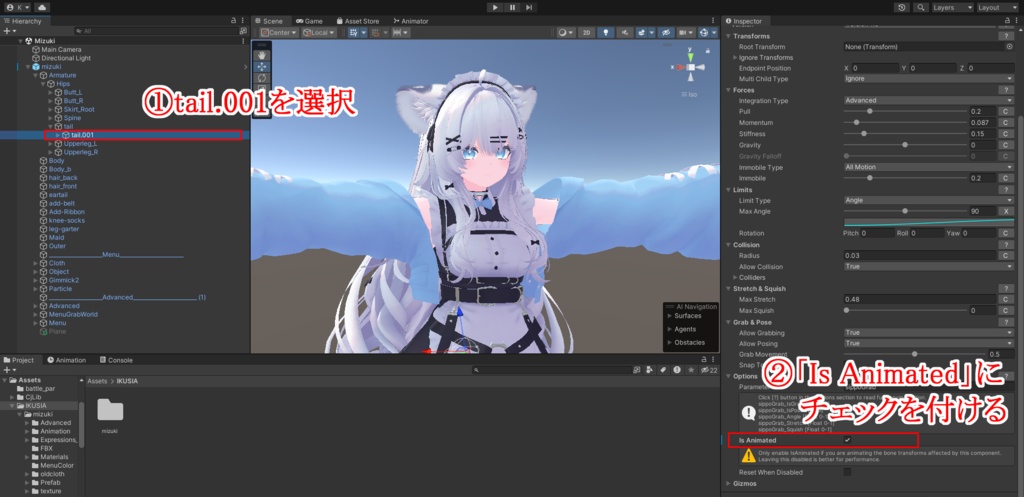Open the Pivot Center dropdown
Screen dimensions: 1024x497
pyautogui.click(x=280, y=33)
